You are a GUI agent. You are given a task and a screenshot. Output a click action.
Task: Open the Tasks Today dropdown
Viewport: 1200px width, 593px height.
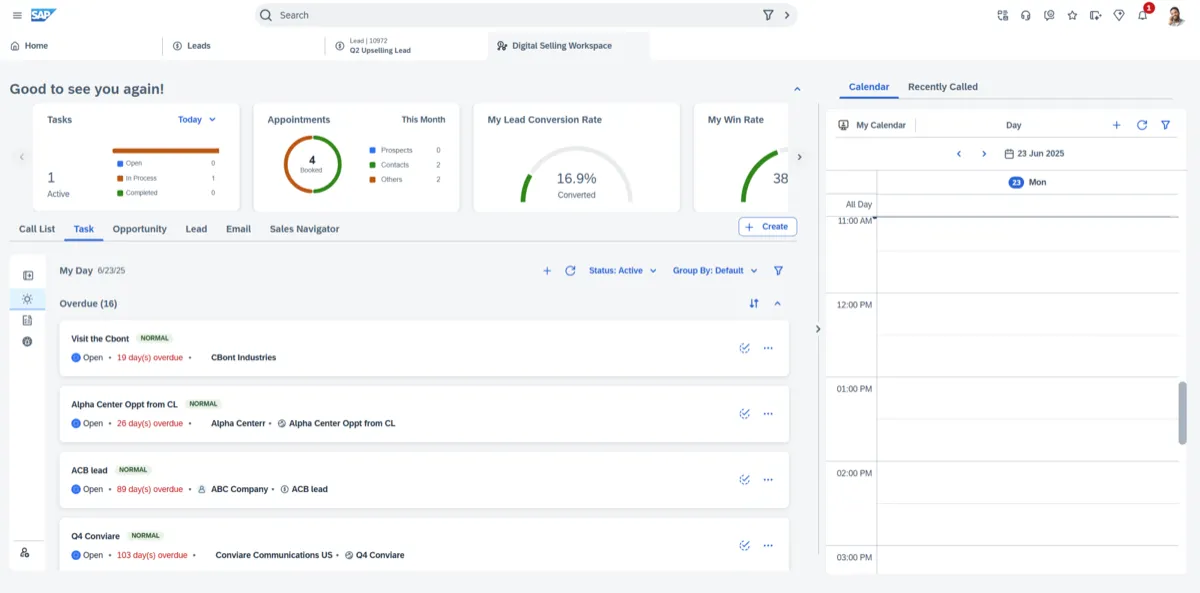197,119
